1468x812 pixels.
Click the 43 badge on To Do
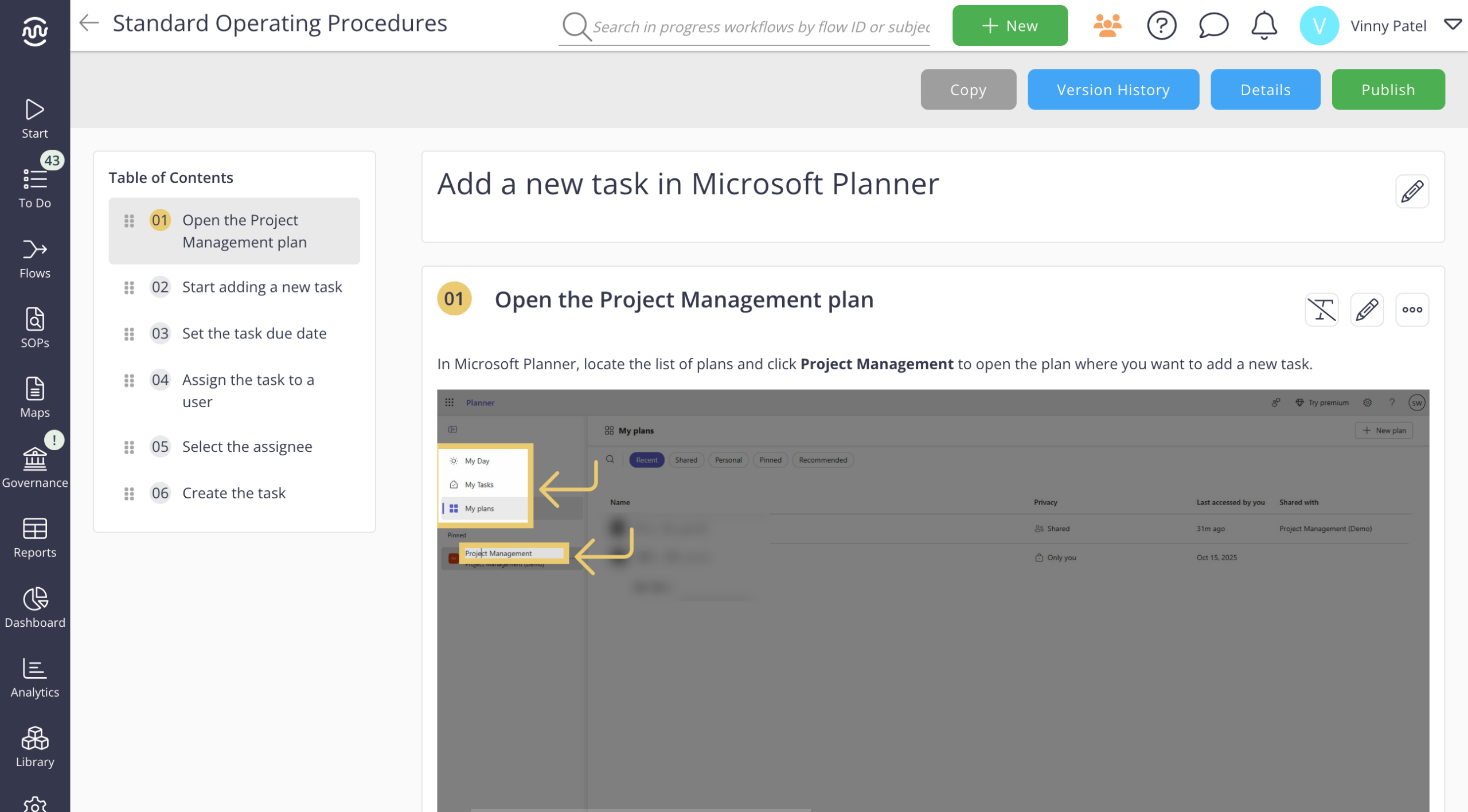(x=52, y=161)
